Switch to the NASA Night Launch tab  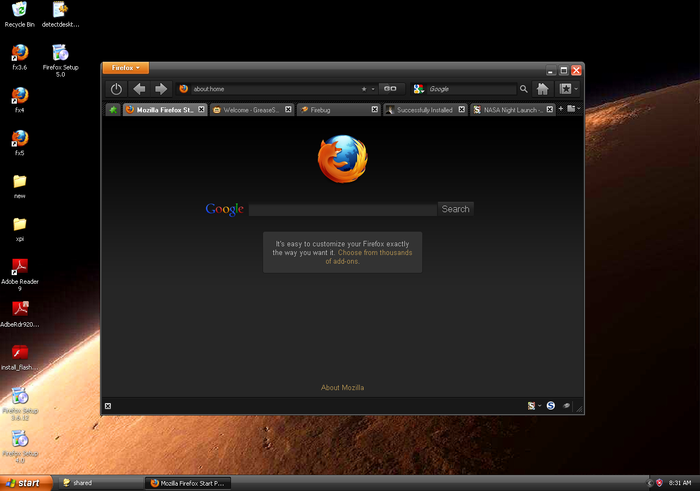(512, 110)
